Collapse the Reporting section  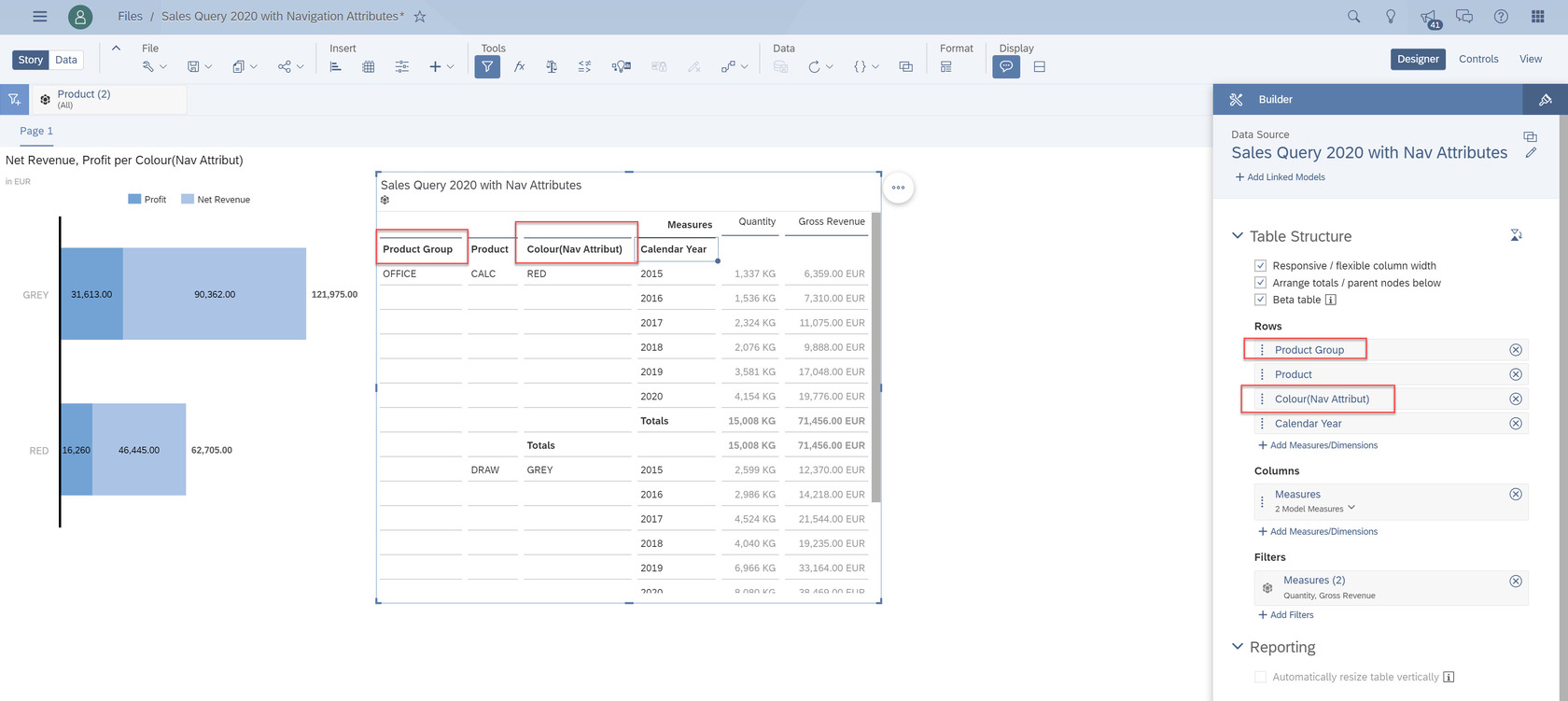click(x=1238, y=647)
